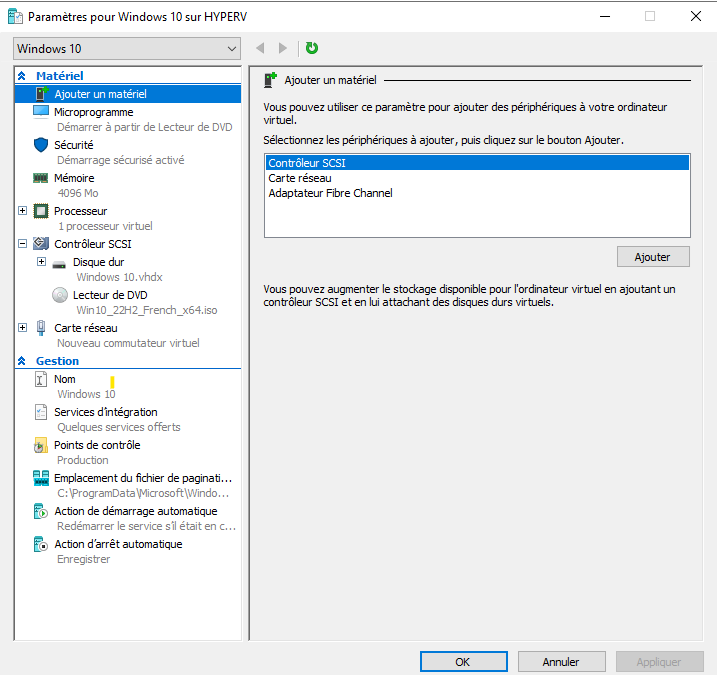Collapse the Matériel section header

point(22,76)
